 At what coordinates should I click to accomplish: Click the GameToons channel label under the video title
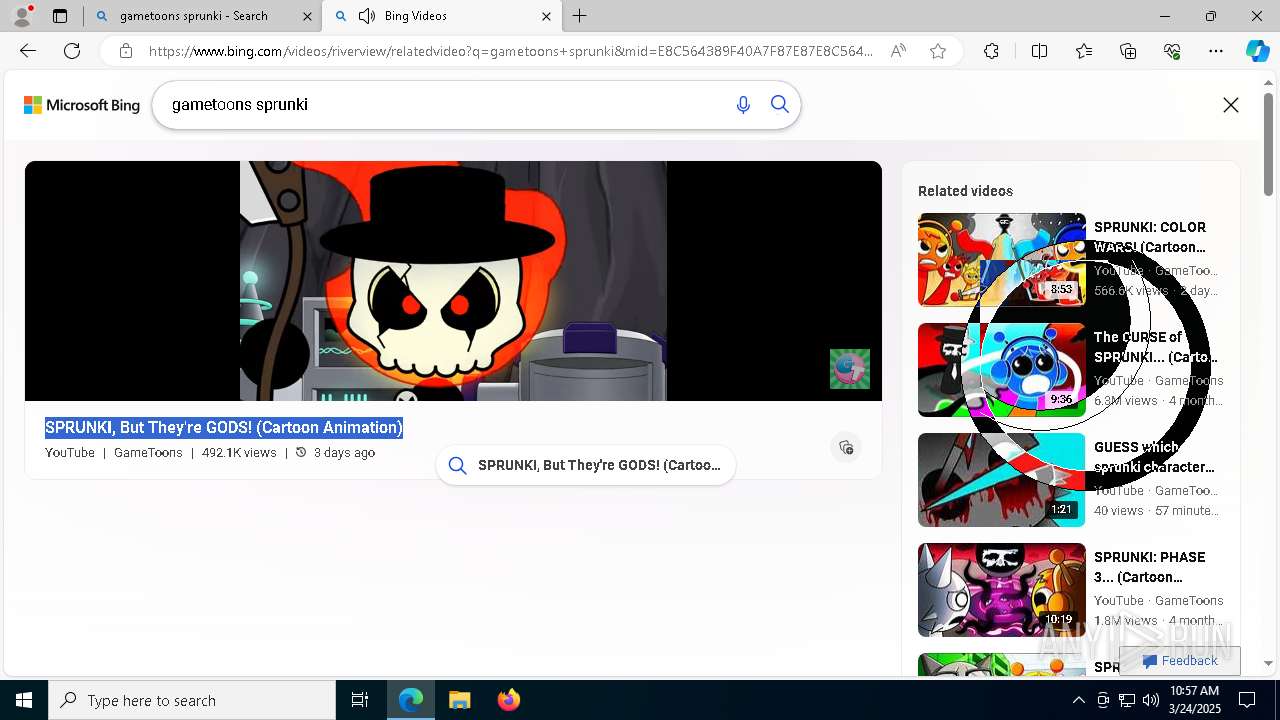[x=148, y=453]
